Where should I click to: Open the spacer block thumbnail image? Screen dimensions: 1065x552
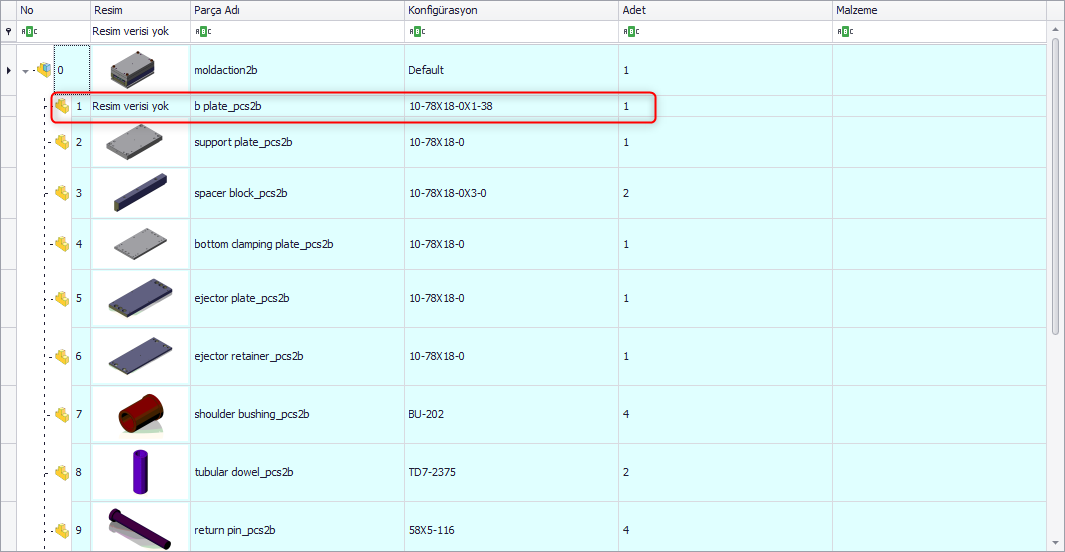[x=141, y=192]
